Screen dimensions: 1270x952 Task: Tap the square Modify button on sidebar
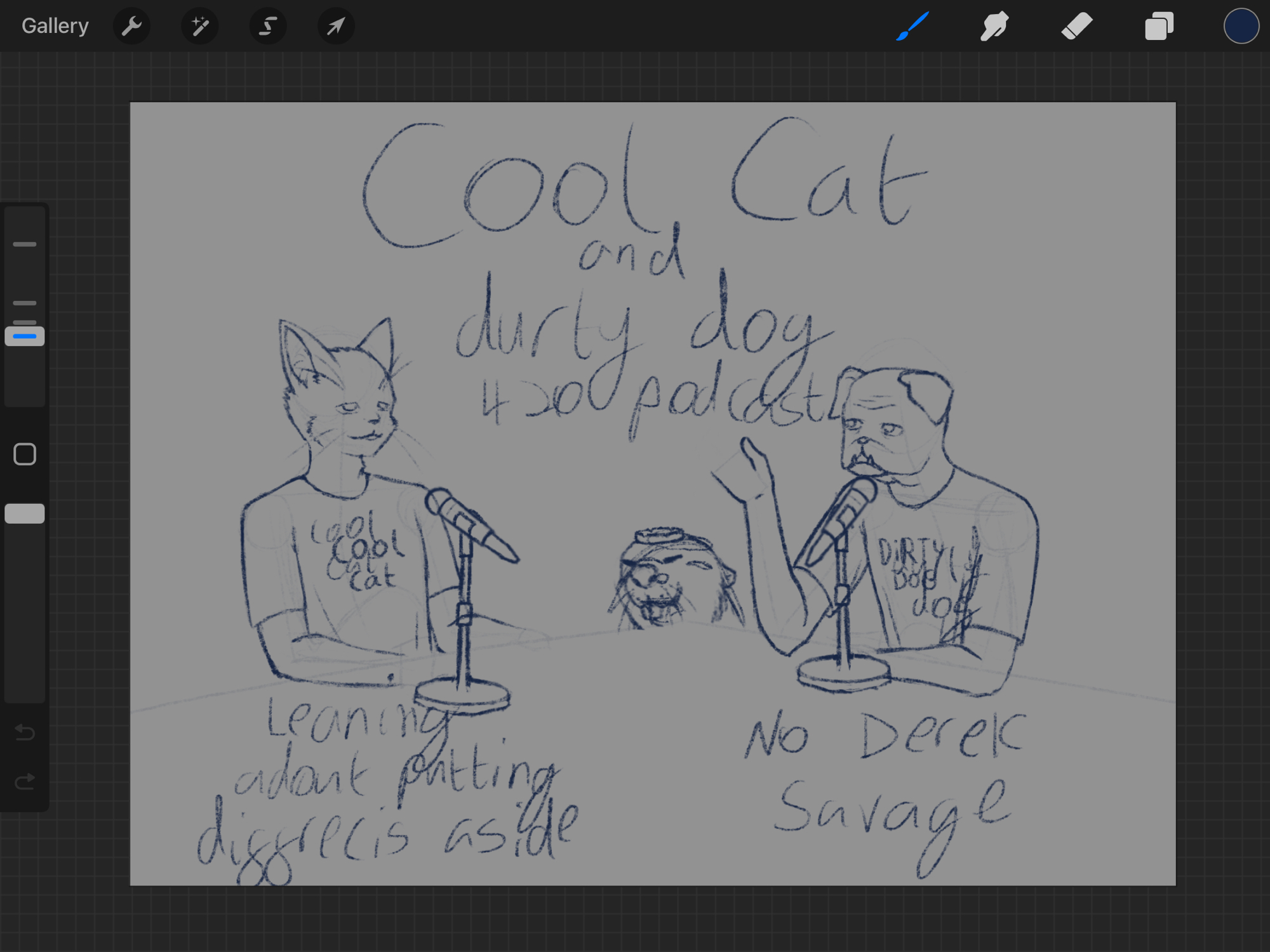pos(25,454)
